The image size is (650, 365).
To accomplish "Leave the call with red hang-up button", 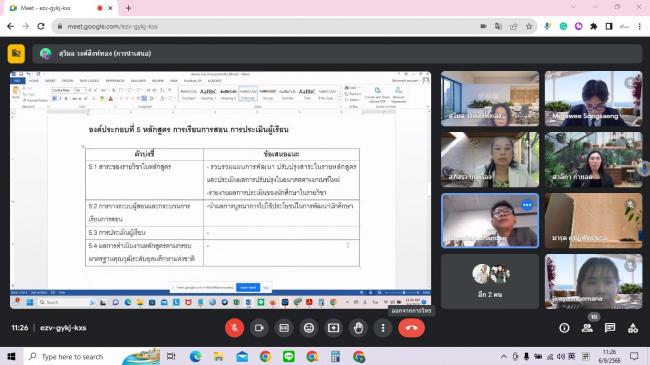I will point(411,328).
